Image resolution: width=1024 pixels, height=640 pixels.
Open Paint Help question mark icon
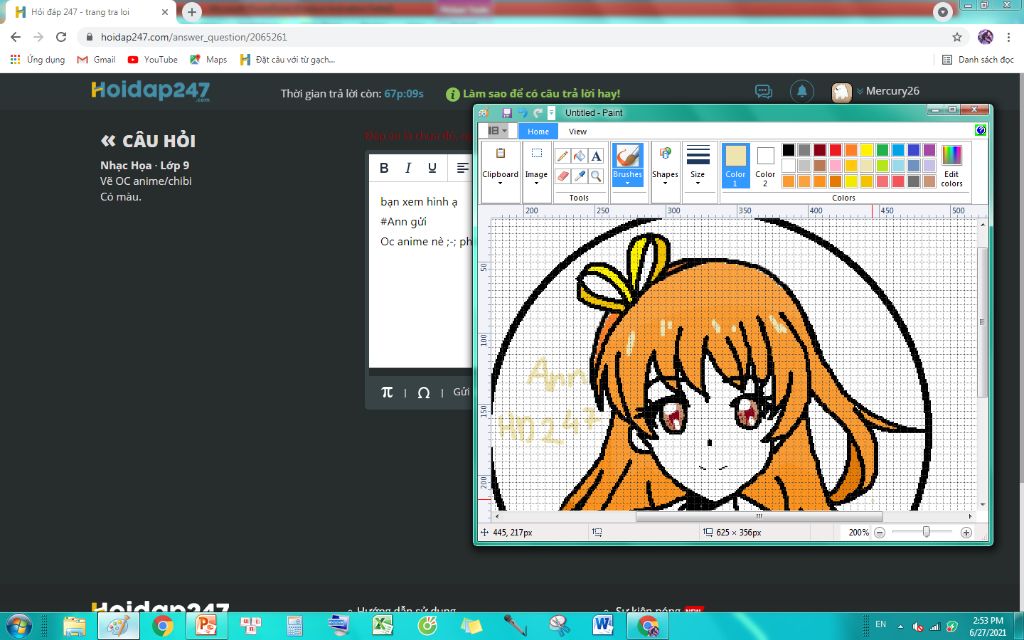[980, 131]
